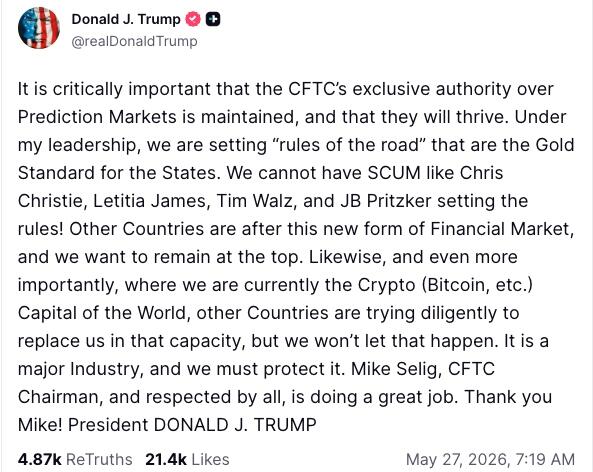Click the name JB Pritzker in the post
The height and width of the screenshot is (472, 593).
click(385, 201)
